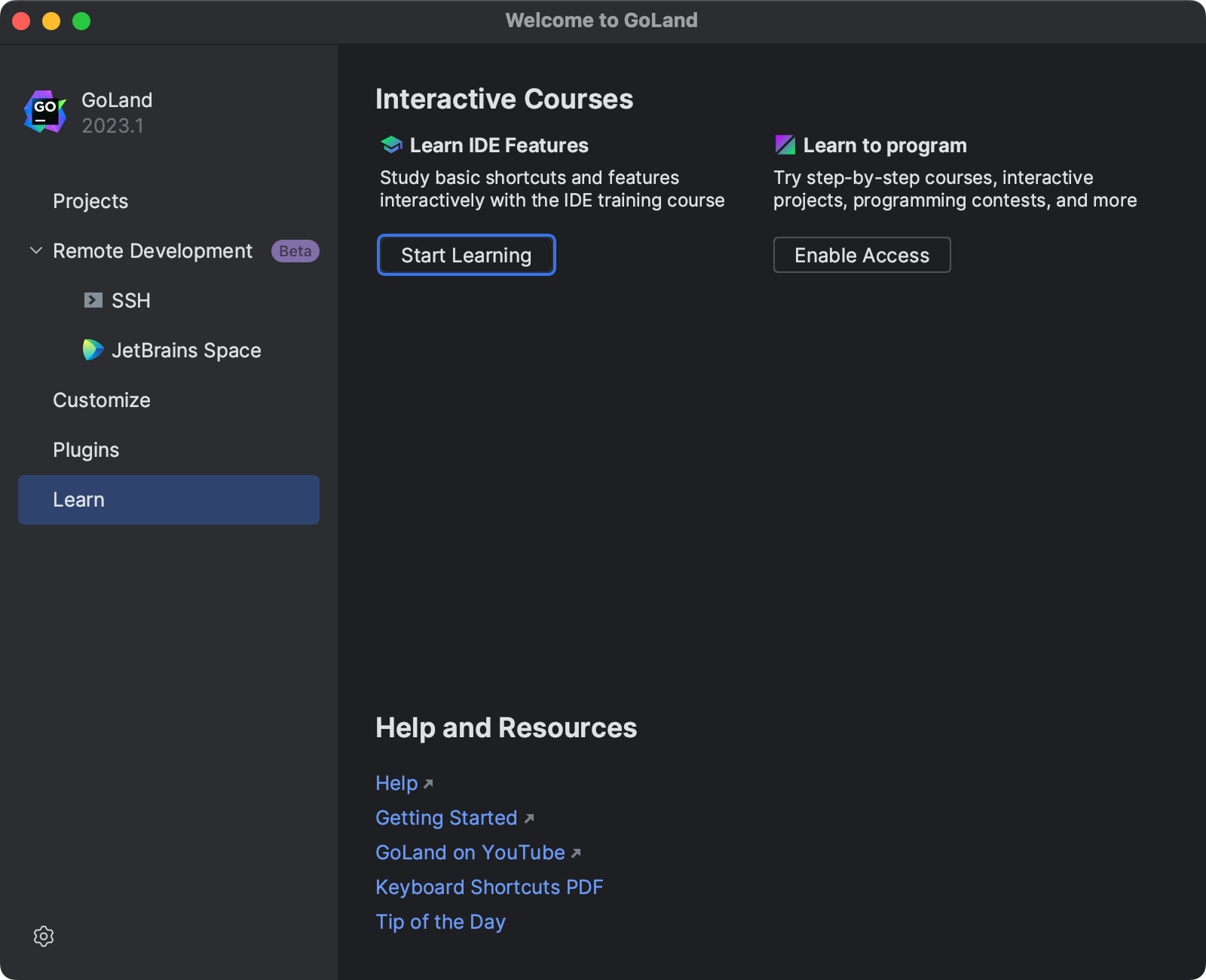
Task: Switch to the Projects section
Action: (90, 201)
